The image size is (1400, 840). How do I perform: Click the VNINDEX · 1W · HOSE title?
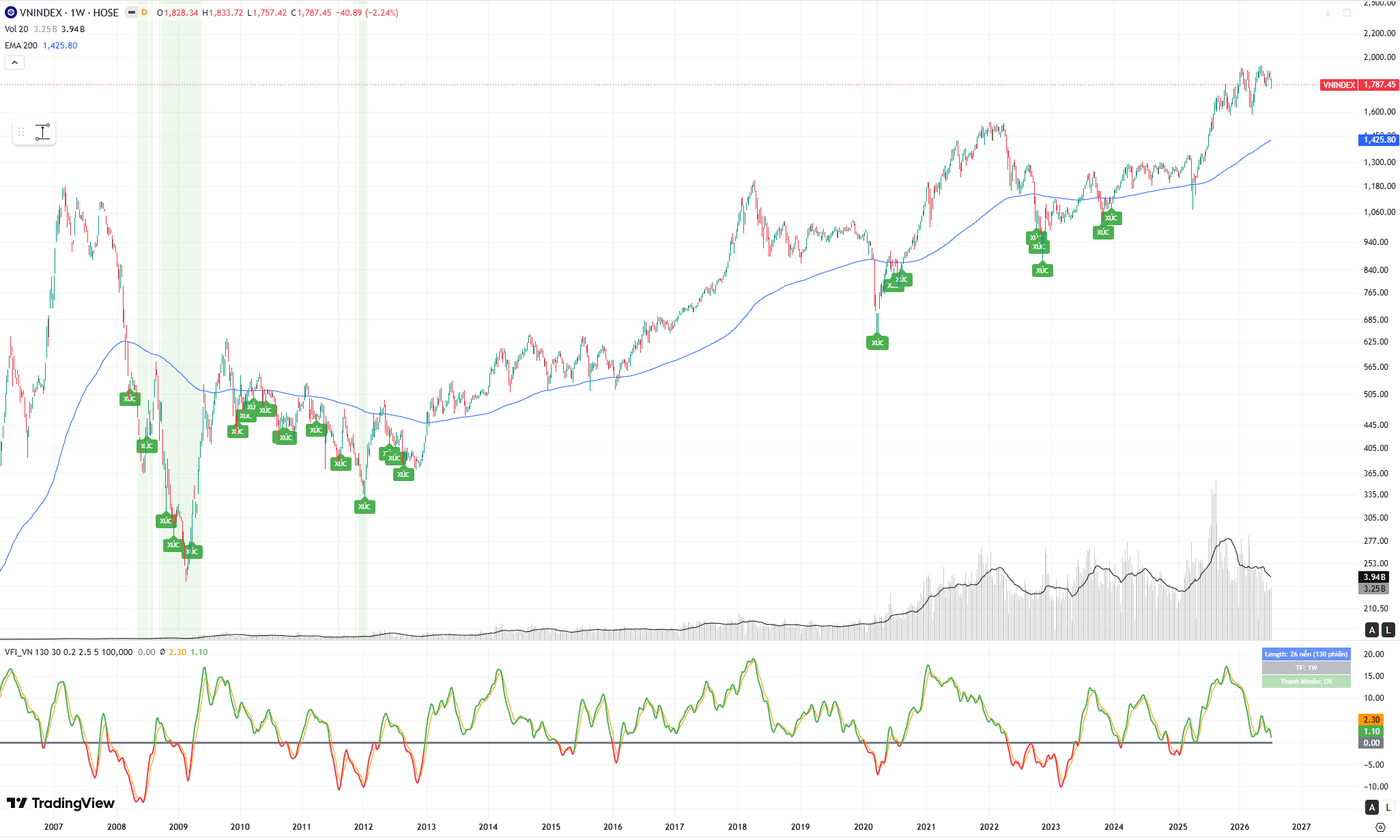(x=69, y=12)
